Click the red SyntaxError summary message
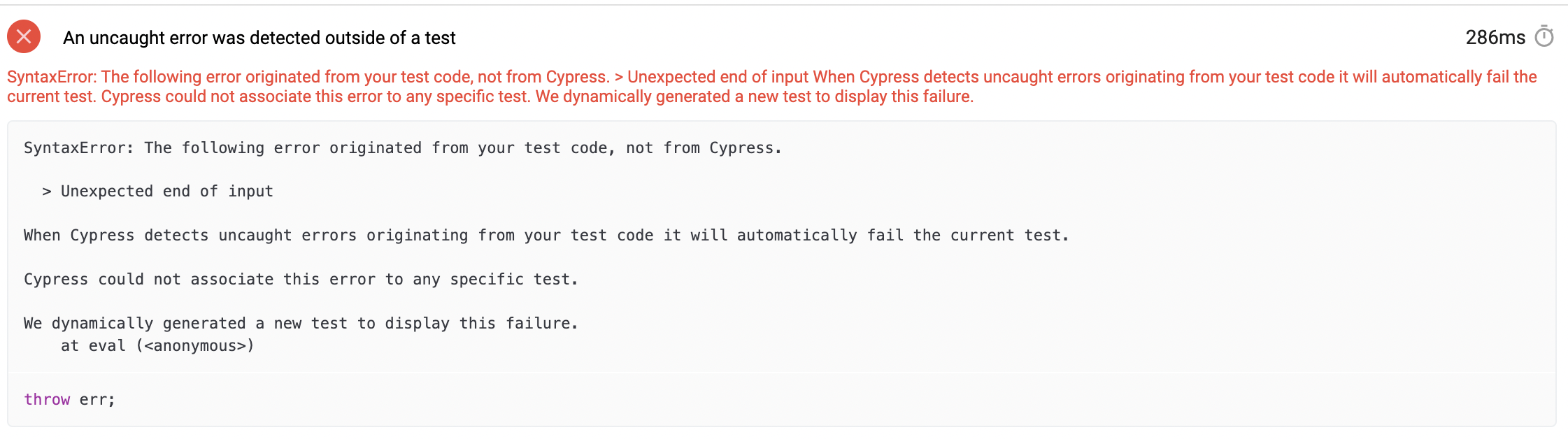 (x=772, y=87)
